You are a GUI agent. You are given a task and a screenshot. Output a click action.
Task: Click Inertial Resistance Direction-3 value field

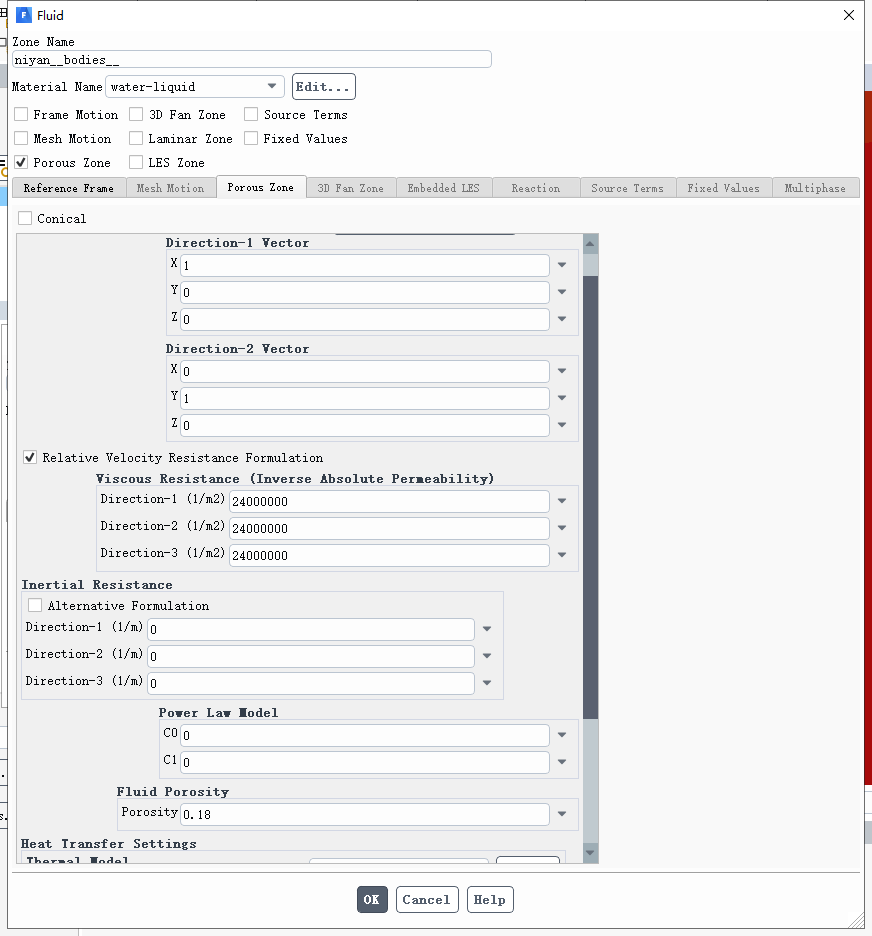[x=311, y=683]
